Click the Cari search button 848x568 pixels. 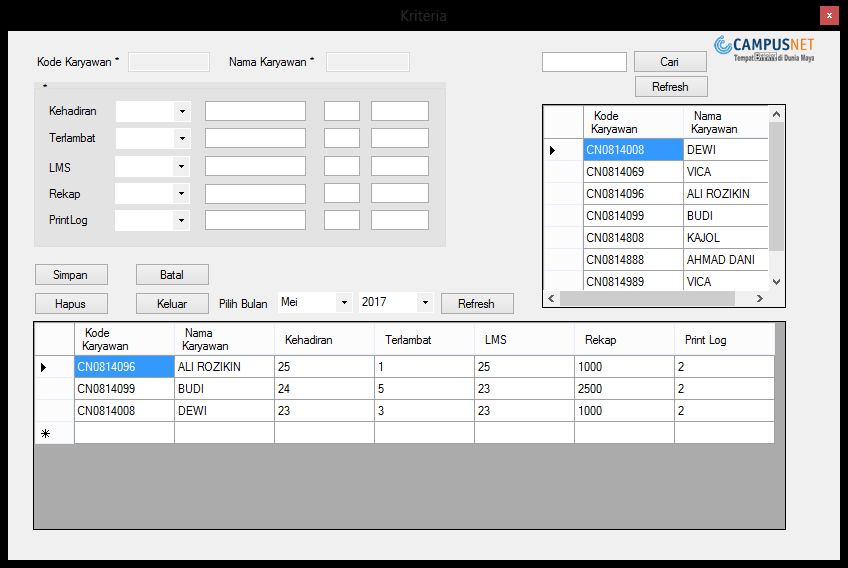669,62
